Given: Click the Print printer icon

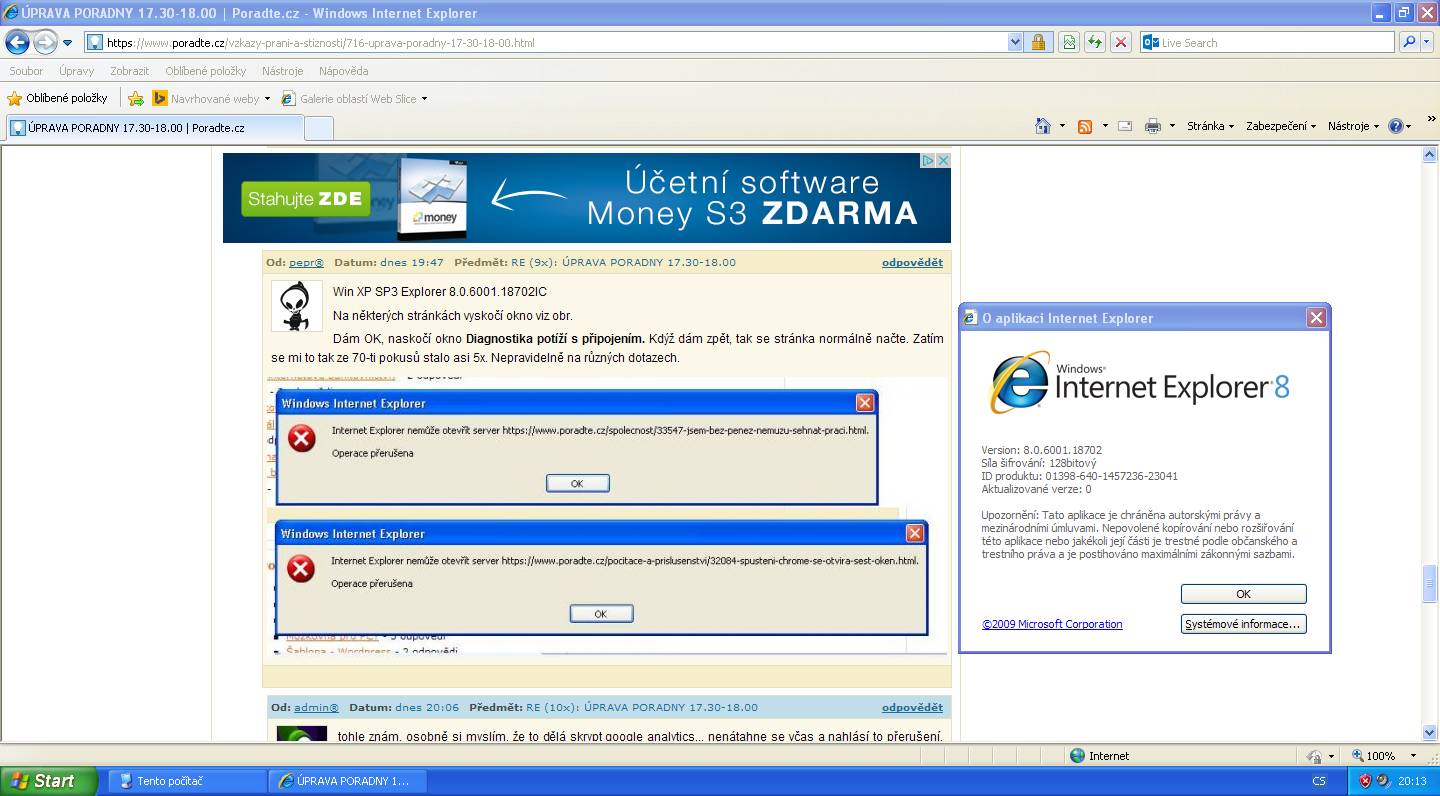Looking at the screenshot, I should point(1152,126).
